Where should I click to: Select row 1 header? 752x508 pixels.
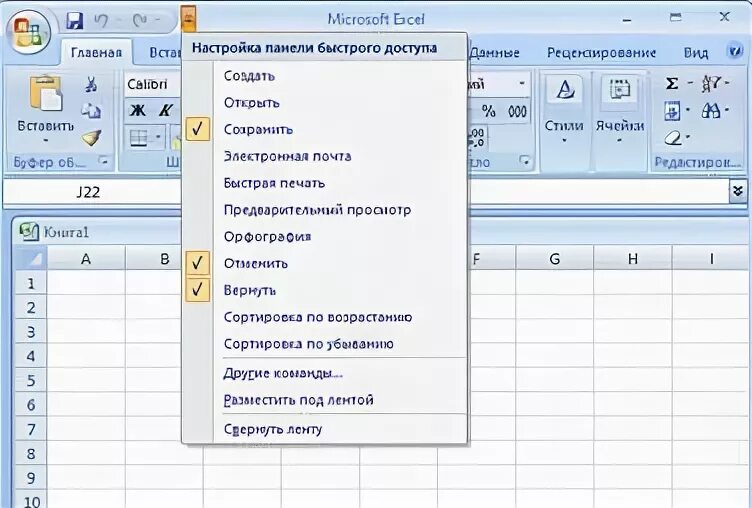(x=31, y=283)
